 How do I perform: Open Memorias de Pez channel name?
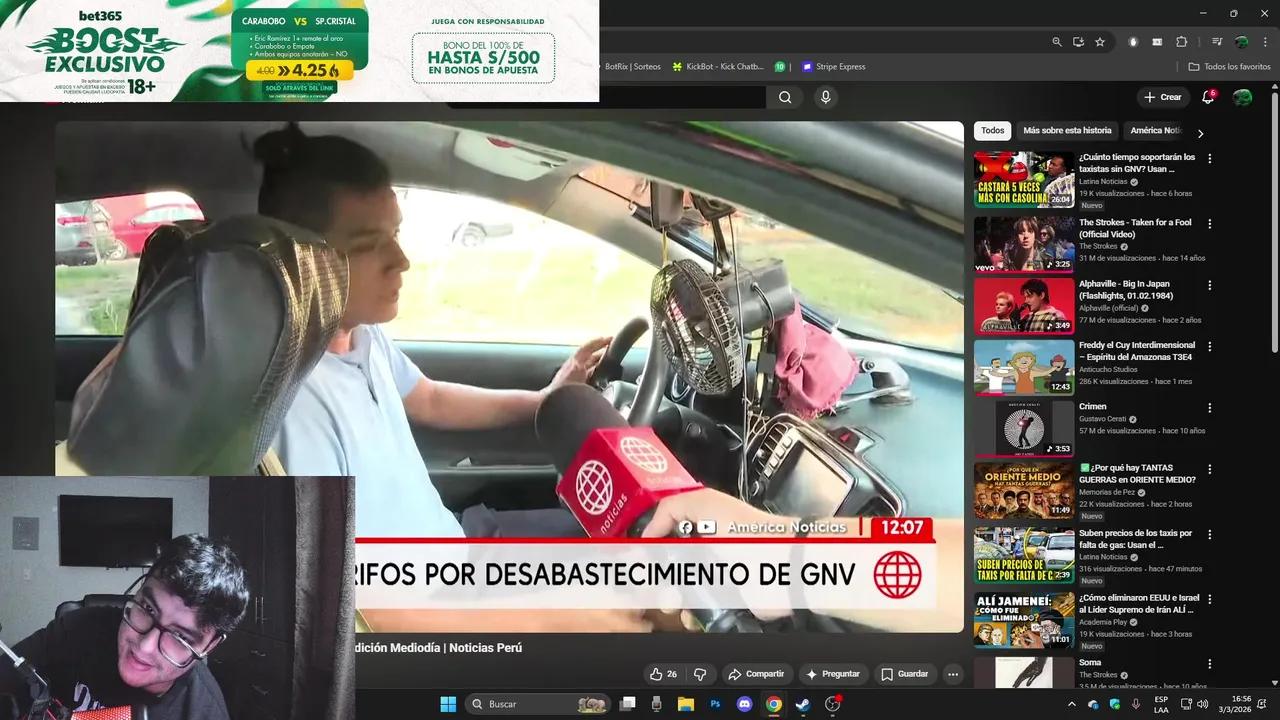pyautogui.click(x=1107, y=492)
